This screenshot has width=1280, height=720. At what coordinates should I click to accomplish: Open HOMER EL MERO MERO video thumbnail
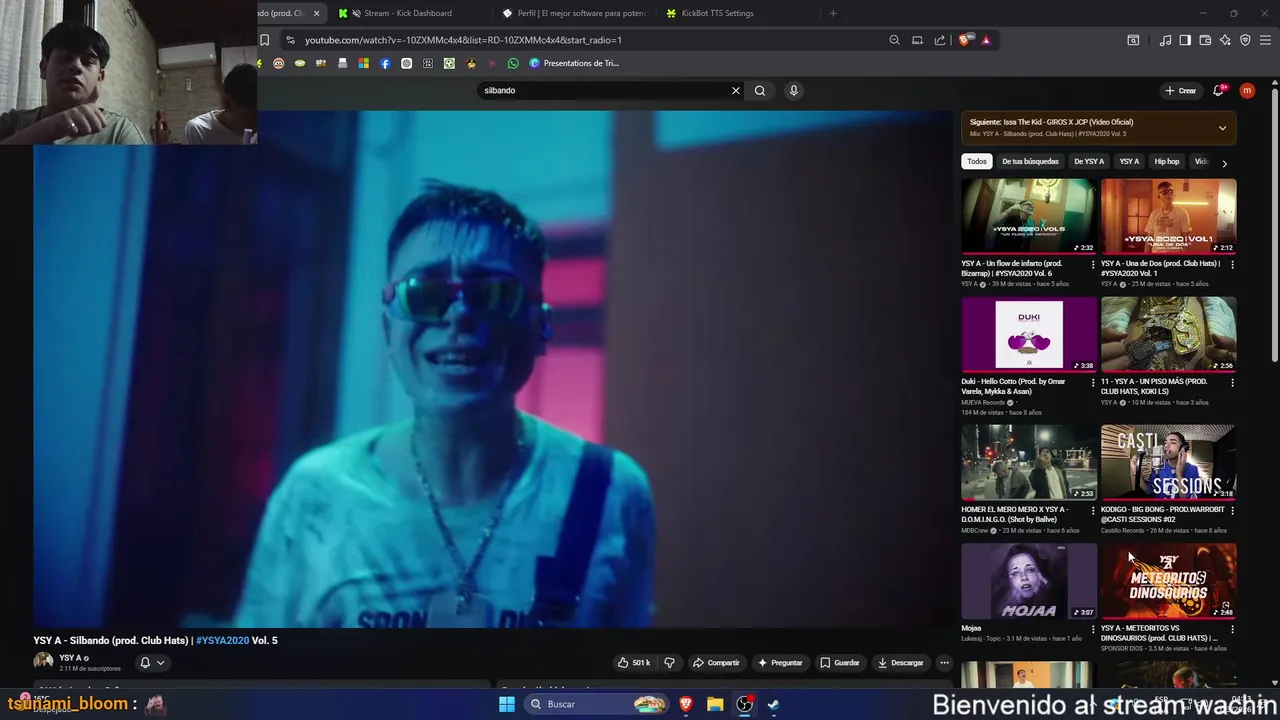click(1029, 462)
